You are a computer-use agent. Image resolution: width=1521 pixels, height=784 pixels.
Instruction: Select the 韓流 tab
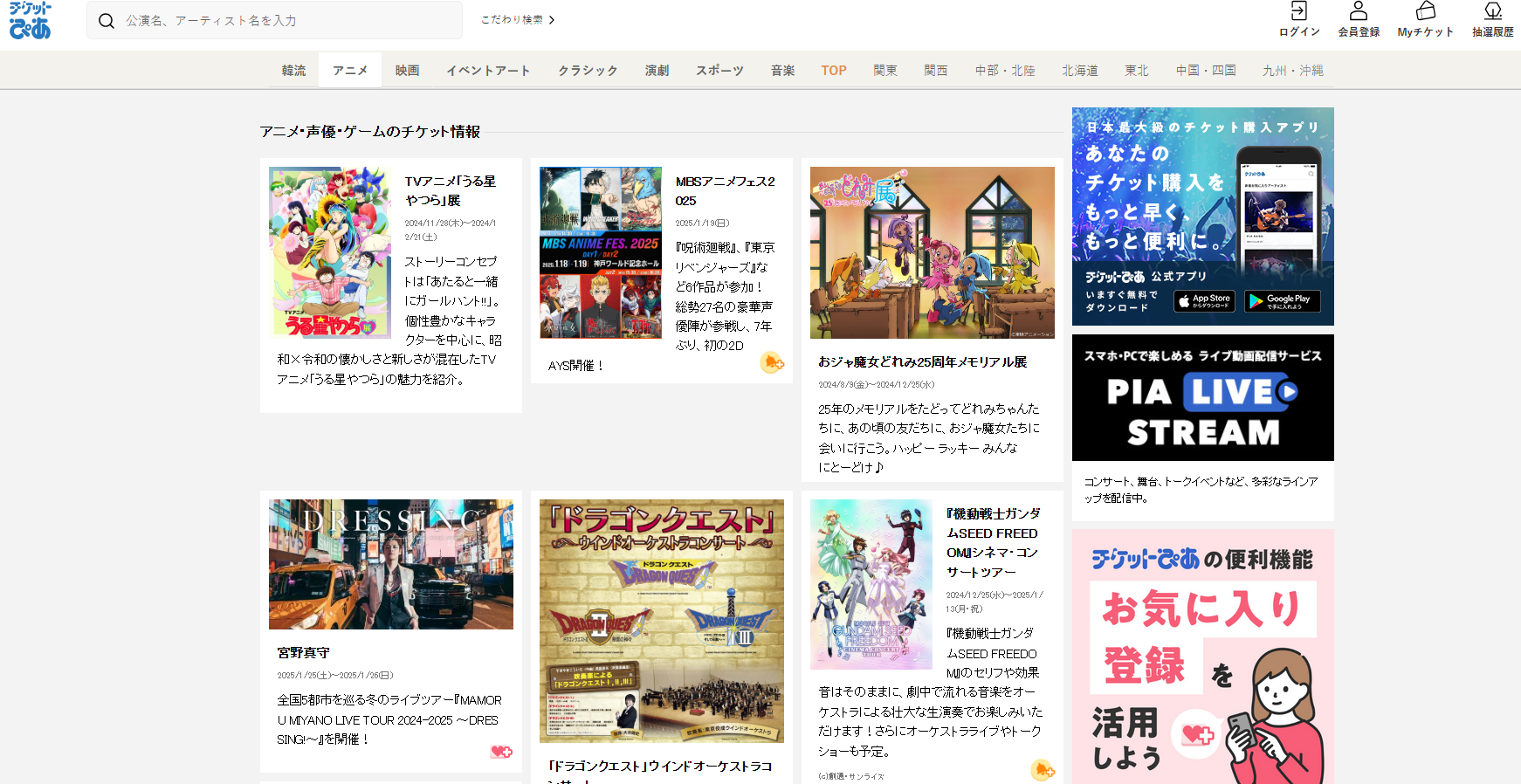pyautogui.click(x=294, y=71)
